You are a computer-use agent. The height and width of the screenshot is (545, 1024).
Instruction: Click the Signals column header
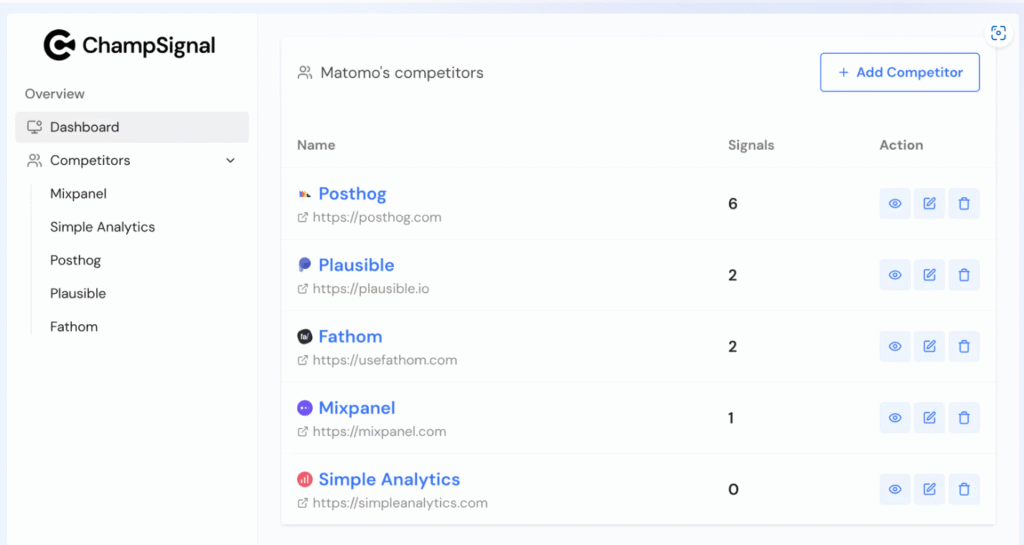[751, 145]
